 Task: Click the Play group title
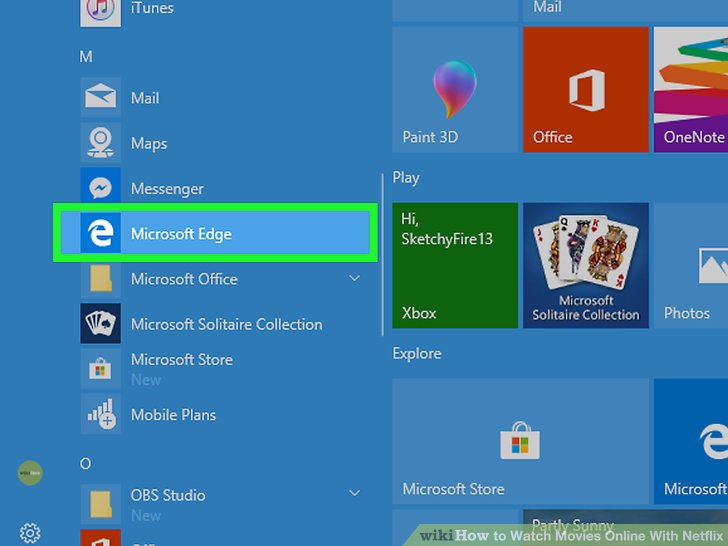406,178
